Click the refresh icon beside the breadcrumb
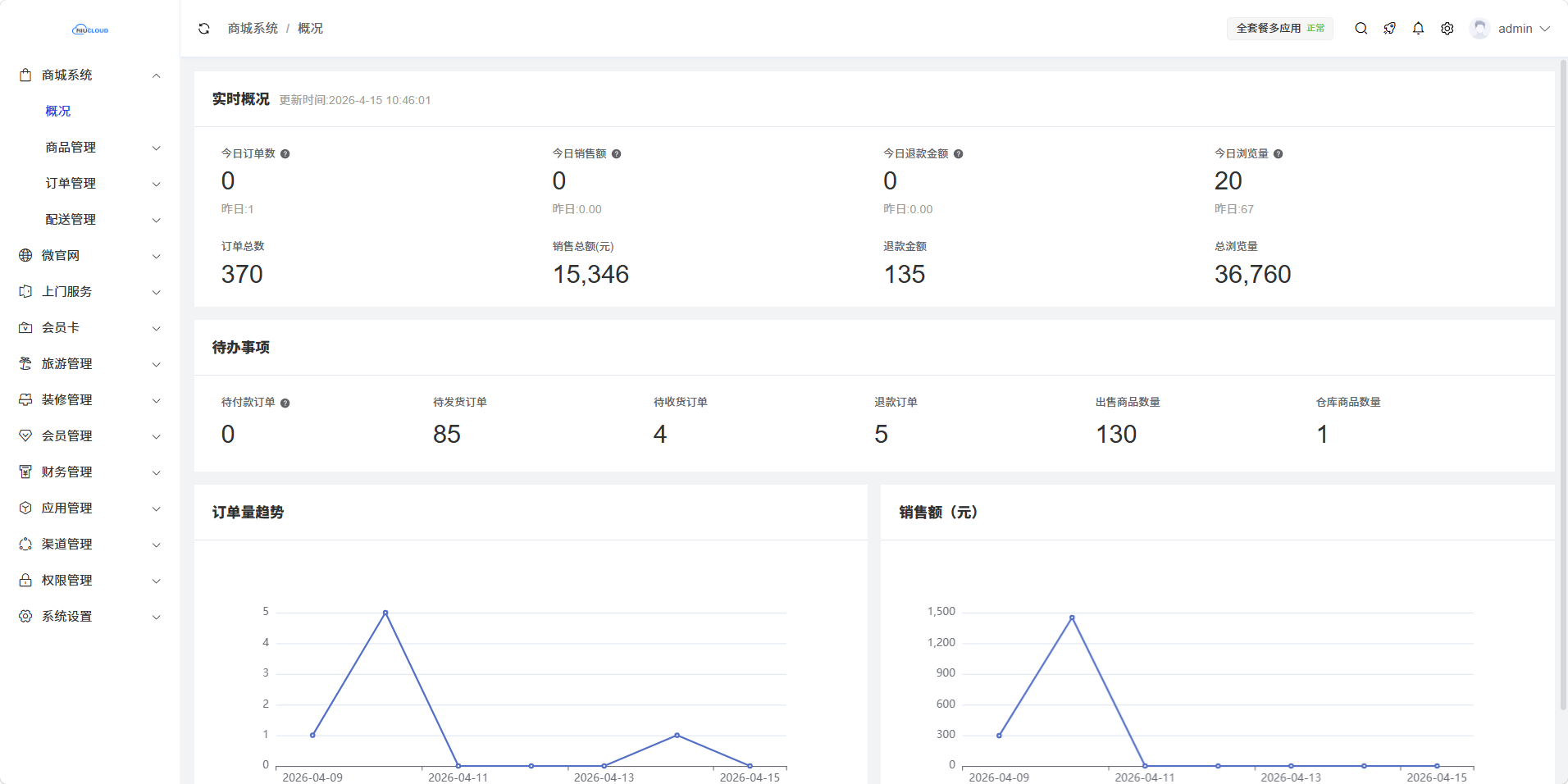The height and width of the screenshot is (784, 1568). coord(204,29)
